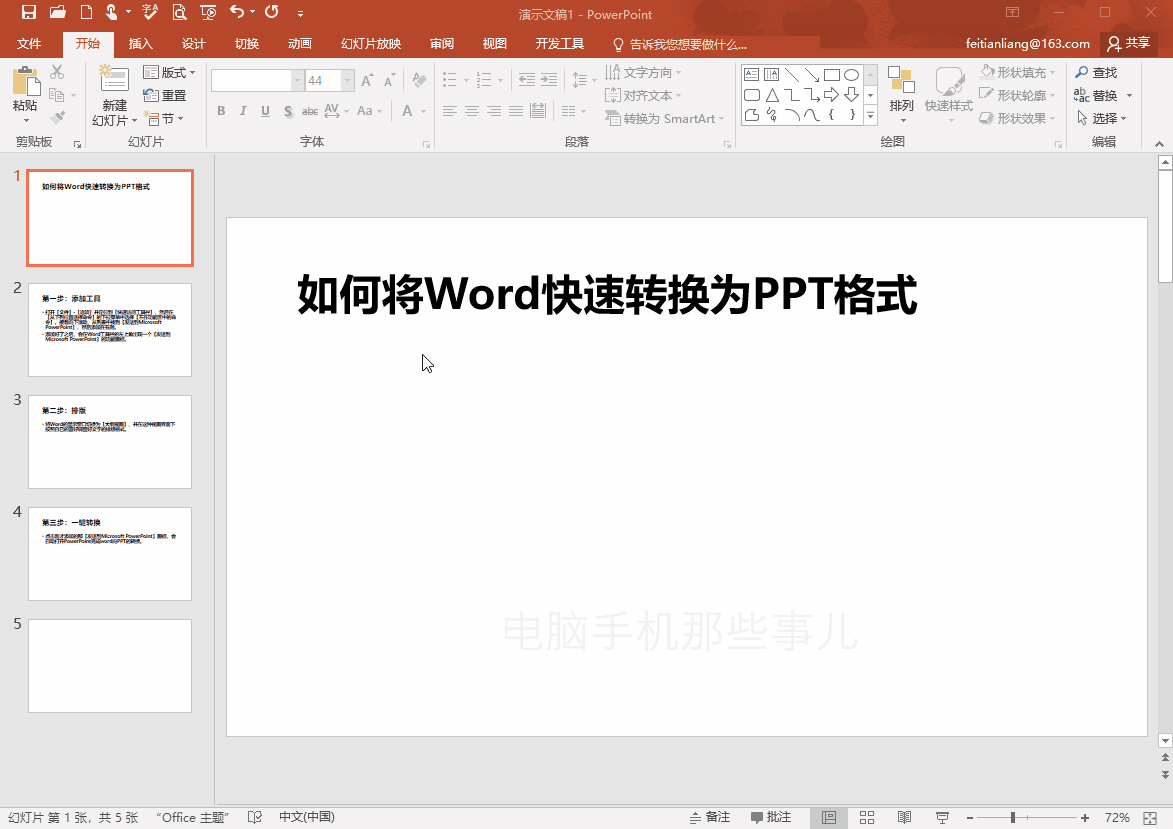Switch to the Transitions (切换) tab
The image size is (1173, 829).
point(246,43)
